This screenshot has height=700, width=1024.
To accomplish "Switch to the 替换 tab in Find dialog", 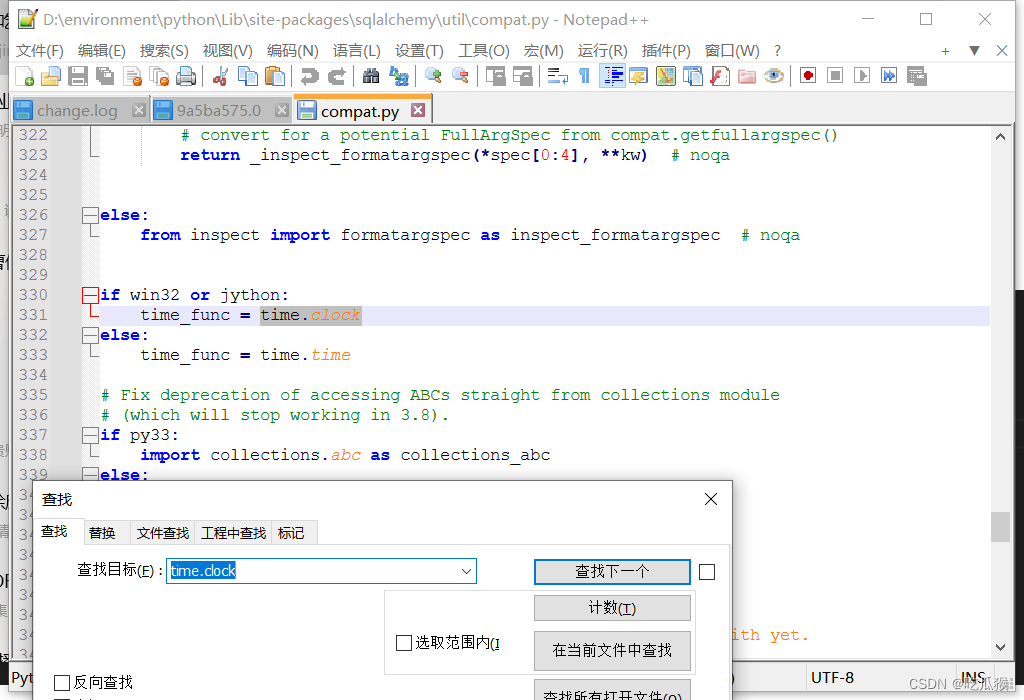I will pos(104,533).
